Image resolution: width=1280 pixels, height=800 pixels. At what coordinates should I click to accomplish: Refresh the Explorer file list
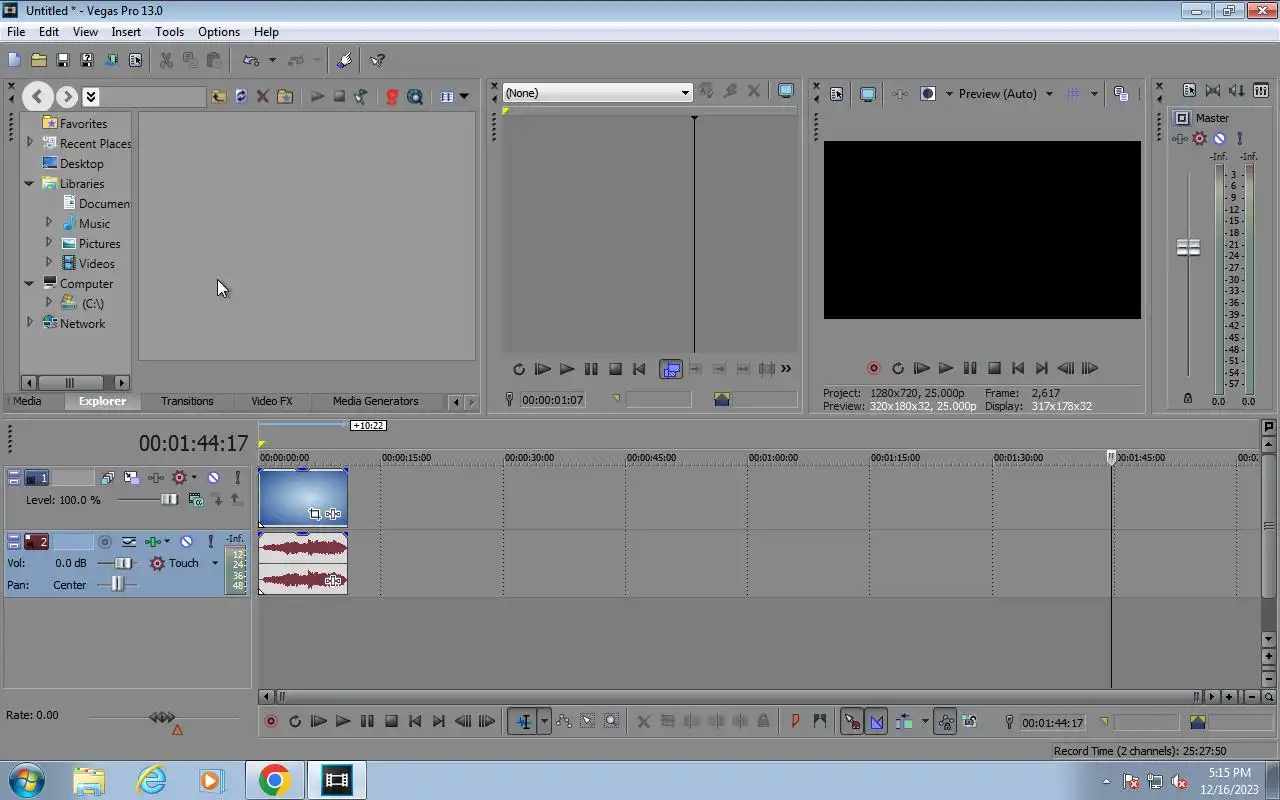click(241, 96)
